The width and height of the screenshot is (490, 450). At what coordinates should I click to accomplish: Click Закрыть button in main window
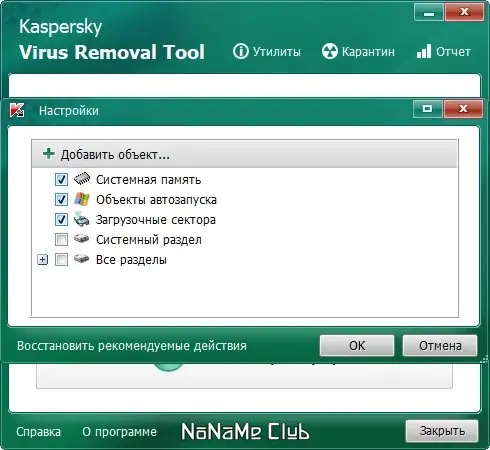[x=442, y=431]
